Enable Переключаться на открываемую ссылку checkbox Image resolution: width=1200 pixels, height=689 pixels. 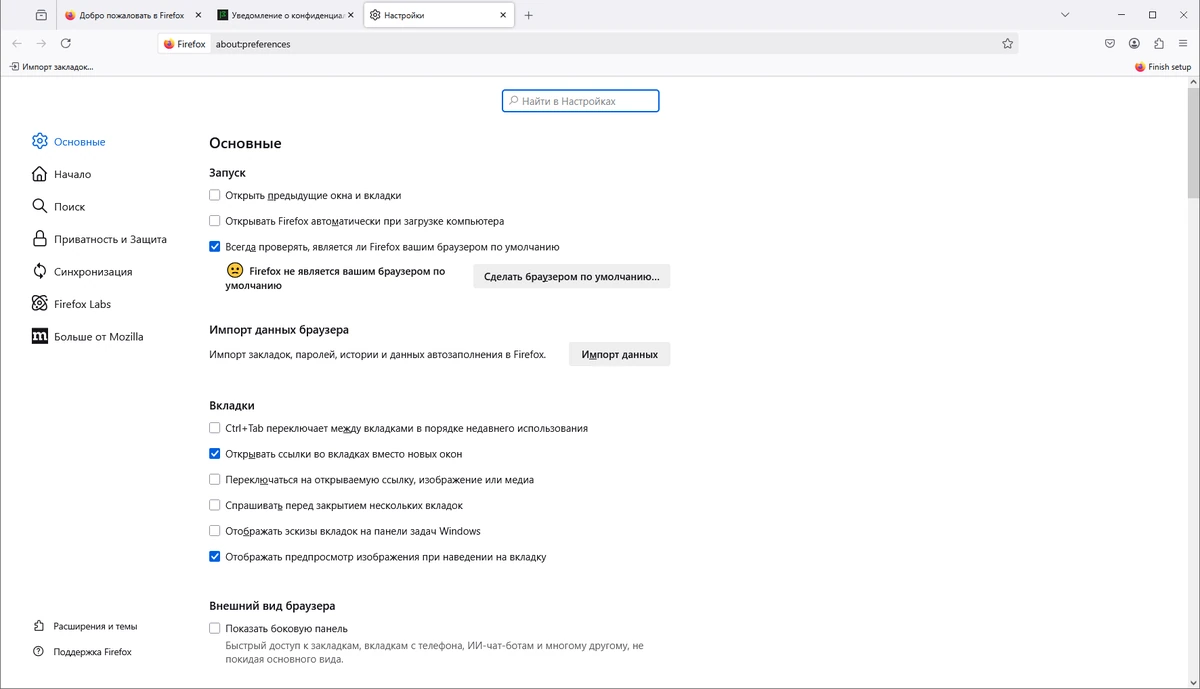pyautogui.click(x=215, y=480)
